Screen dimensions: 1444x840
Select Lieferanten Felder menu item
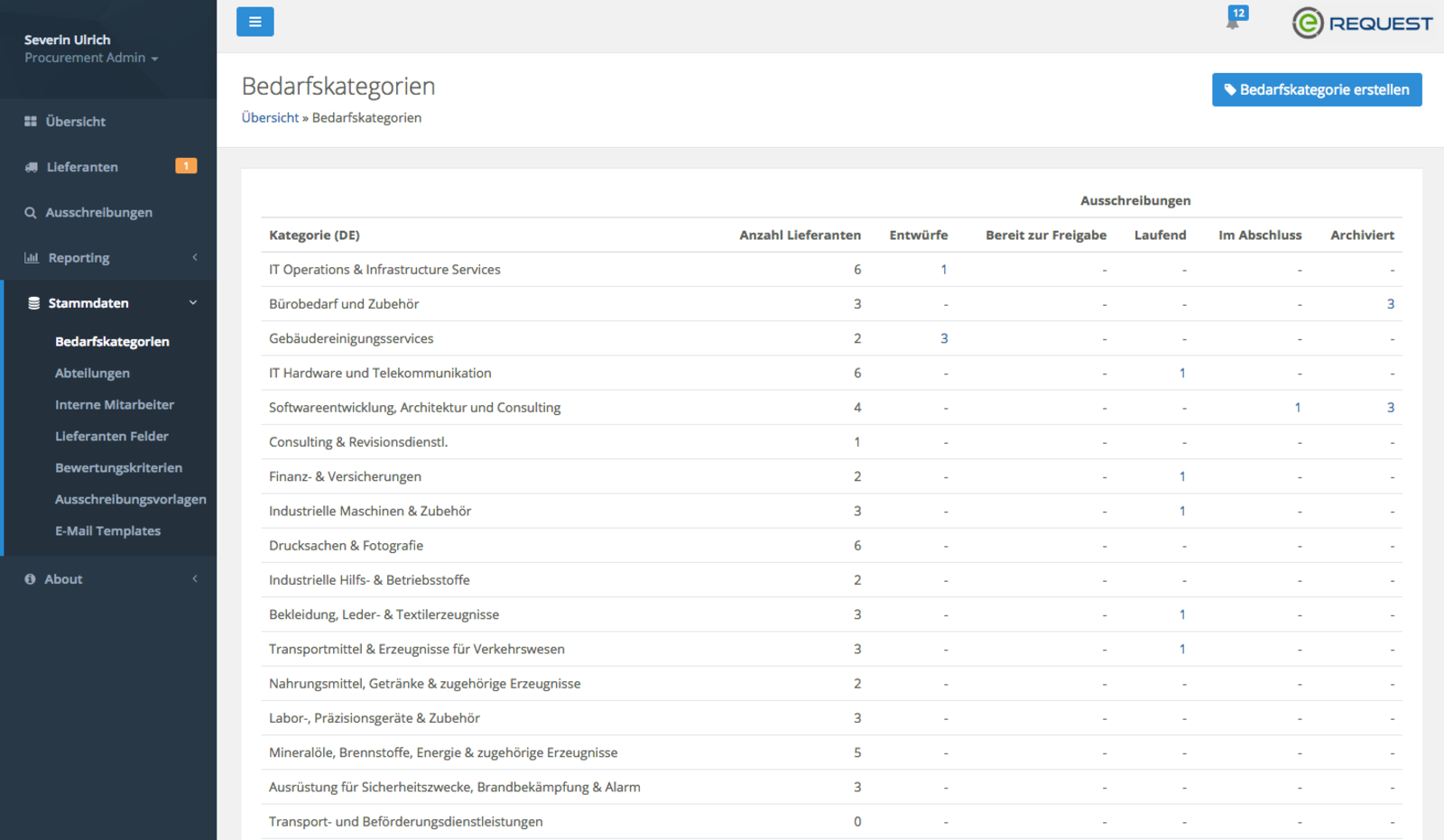pos(112,437)
